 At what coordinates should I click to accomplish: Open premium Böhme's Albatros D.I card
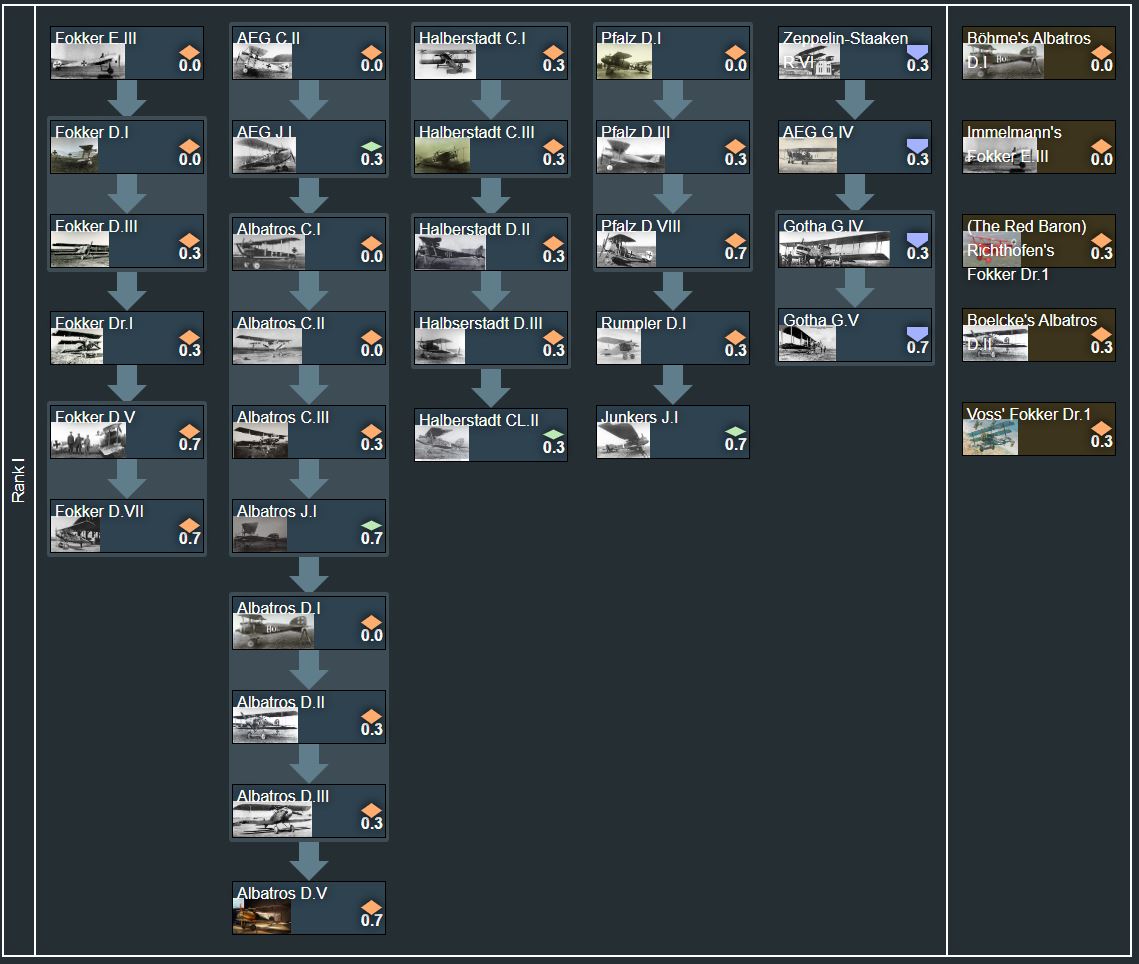point(1039,53)
